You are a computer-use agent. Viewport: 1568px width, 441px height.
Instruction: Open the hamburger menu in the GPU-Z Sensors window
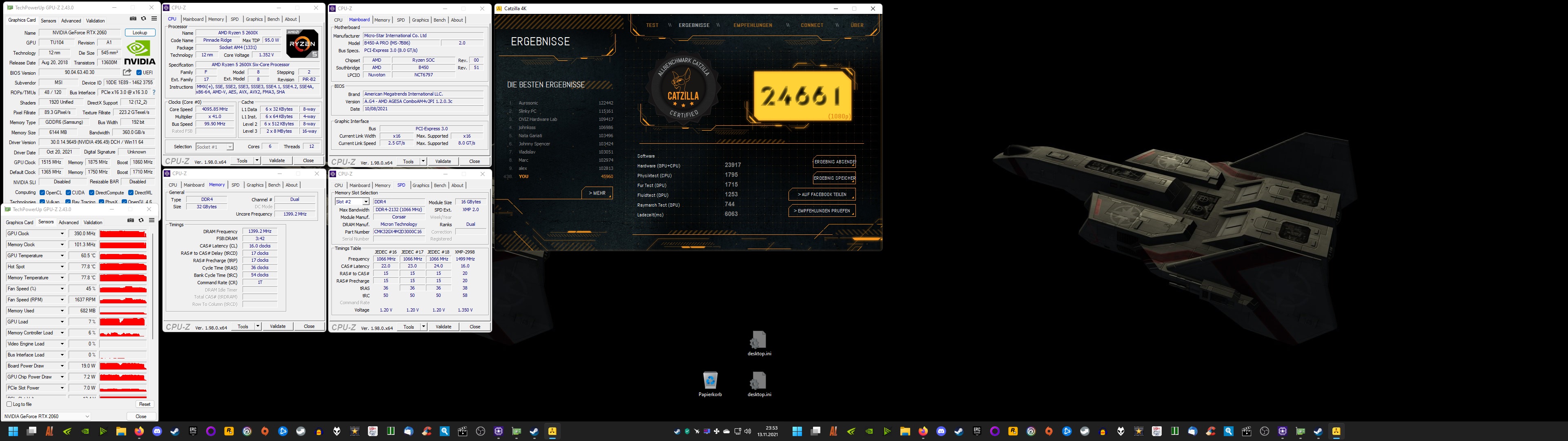point(151,220)
